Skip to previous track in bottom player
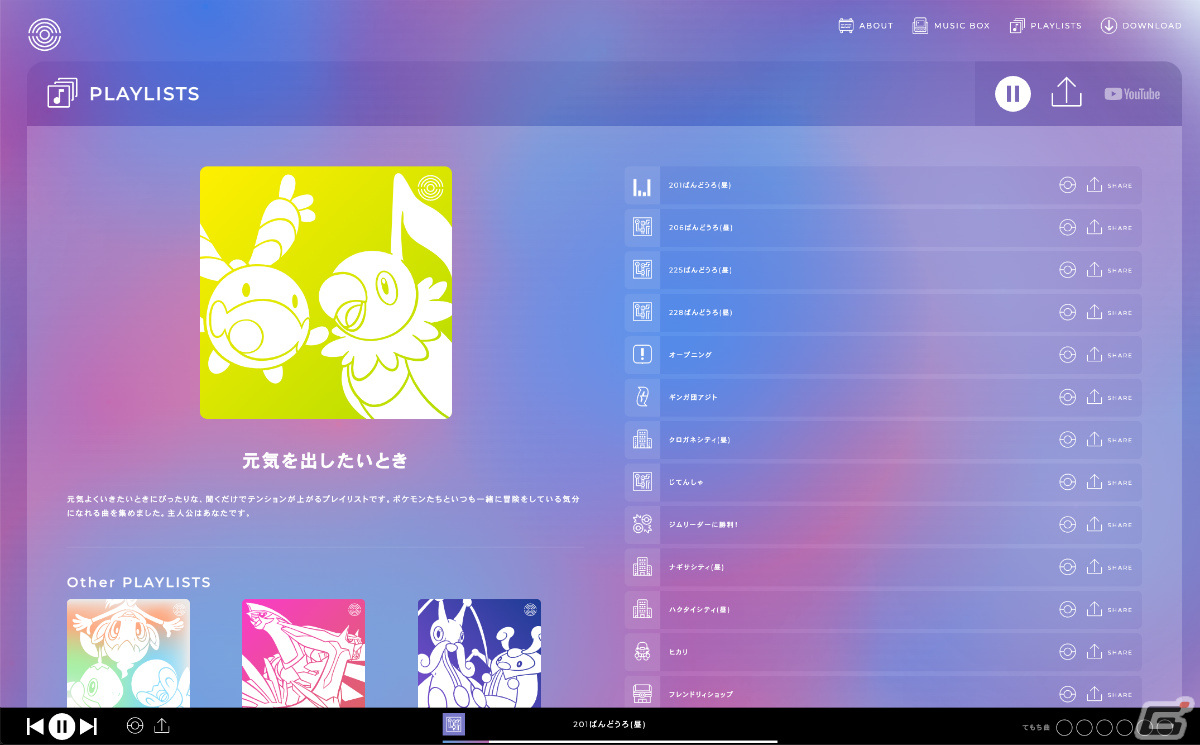This screenshot has height=745, width=1200. pyautogui.click(x=35, y=727)
